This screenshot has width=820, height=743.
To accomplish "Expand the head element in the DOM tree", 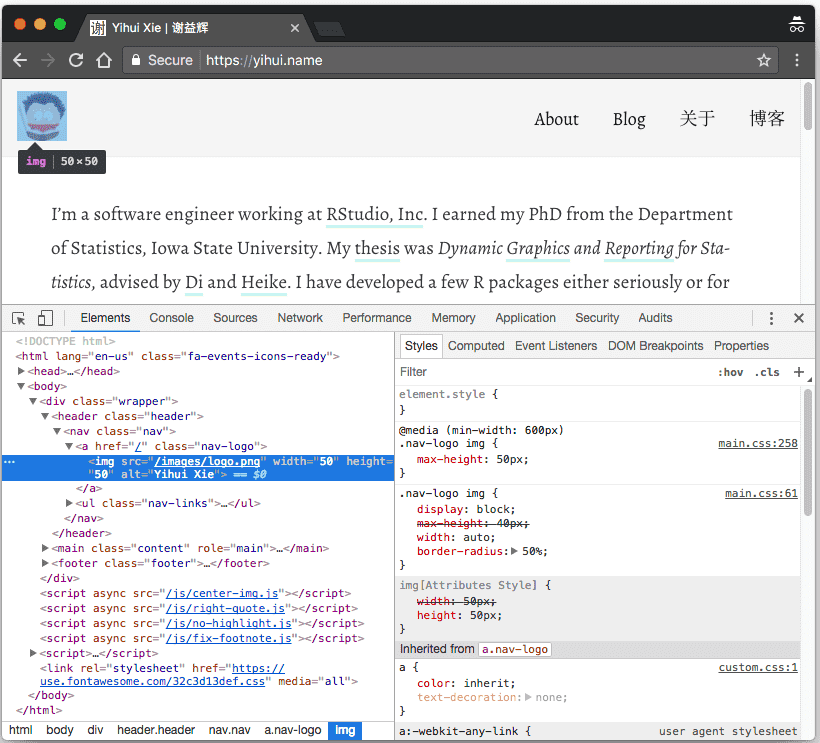I will point(20,371).
